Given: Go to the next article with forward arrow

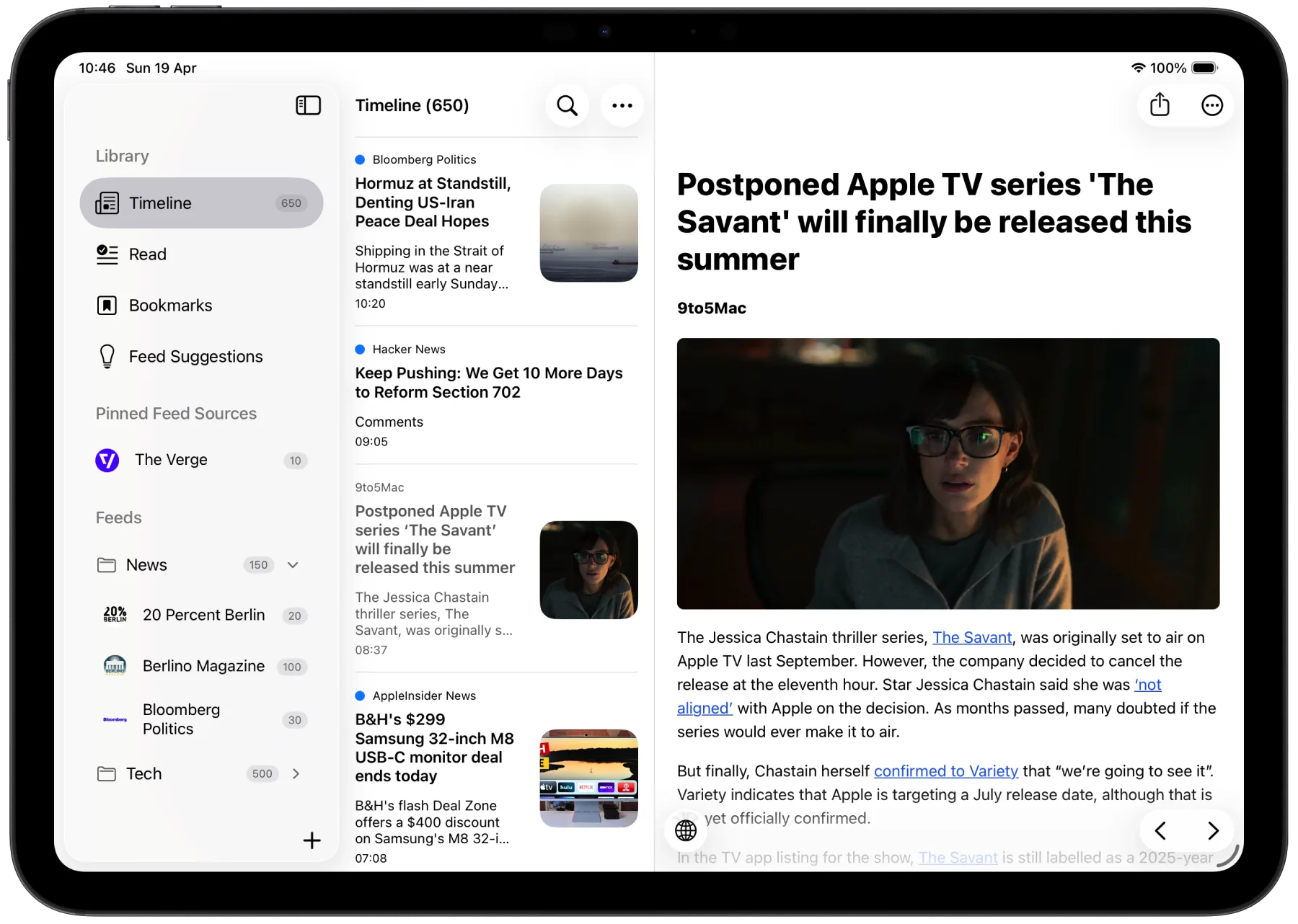Looking at the screenshot, I should pos(1212,830).
